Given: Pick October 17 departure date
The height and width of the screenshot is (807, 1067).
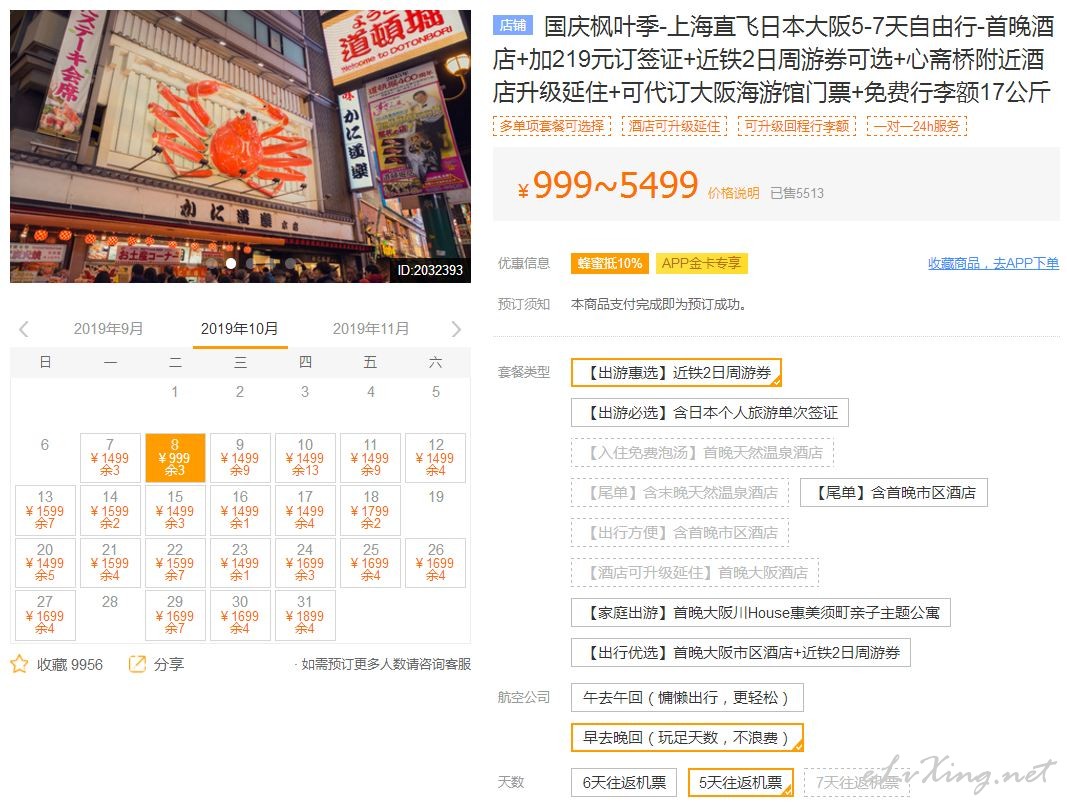Looking at the screenshot, I should (306, 510).
